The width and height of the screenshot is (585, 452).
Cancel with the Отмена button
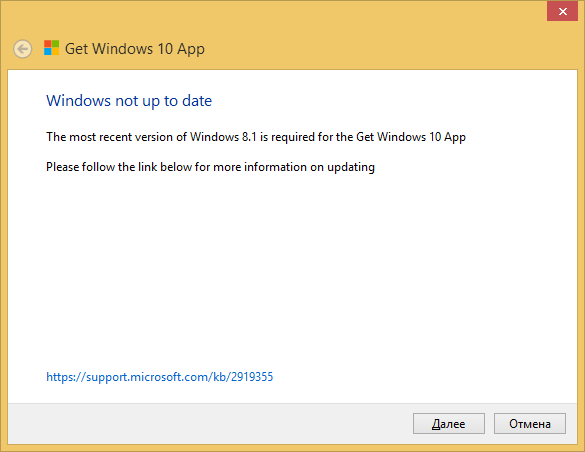(530, 423)
